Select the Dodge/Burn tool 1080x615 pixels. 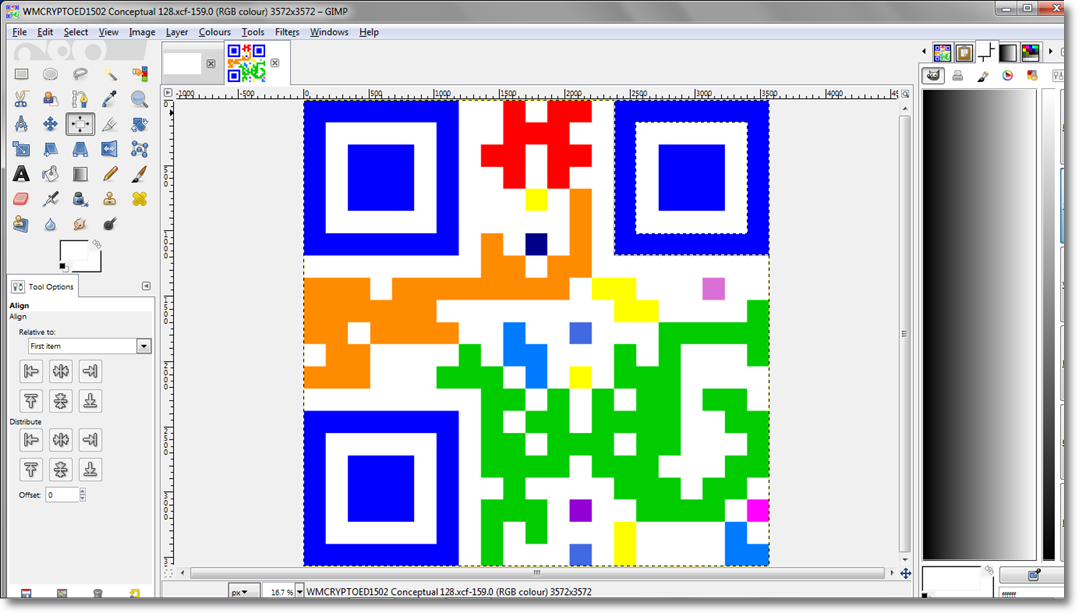click(x=110, y=224)
